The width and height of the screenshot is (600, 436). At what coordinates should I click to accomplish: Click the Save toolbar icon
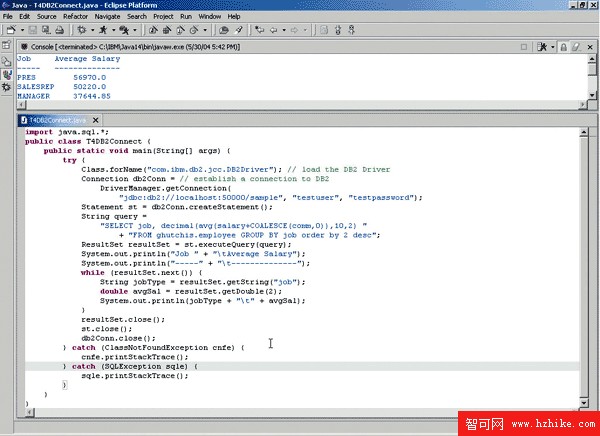pos(33,30)
